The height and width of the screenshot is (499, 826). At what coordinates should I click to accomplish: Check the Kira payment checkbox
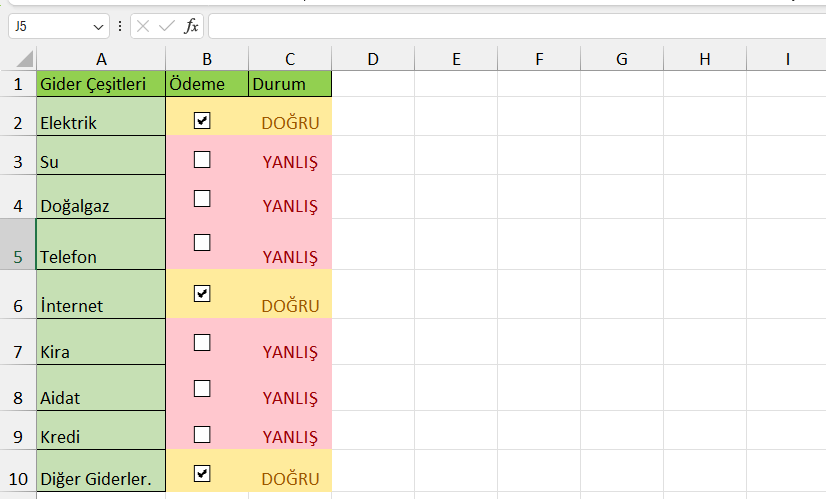click(202, 342)
